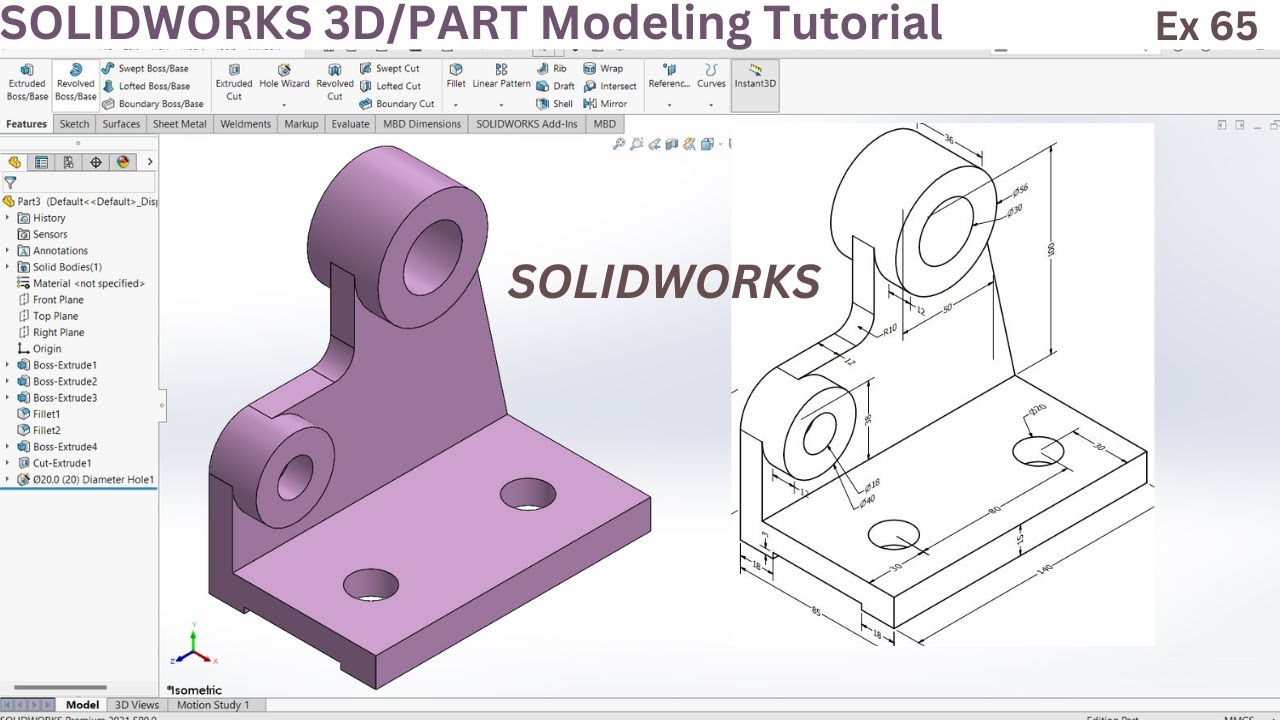This screenshot has width=1280, height=720.
Task: Choose Boundary Cut
Action: pyautogui.click(x=397, y=103)
